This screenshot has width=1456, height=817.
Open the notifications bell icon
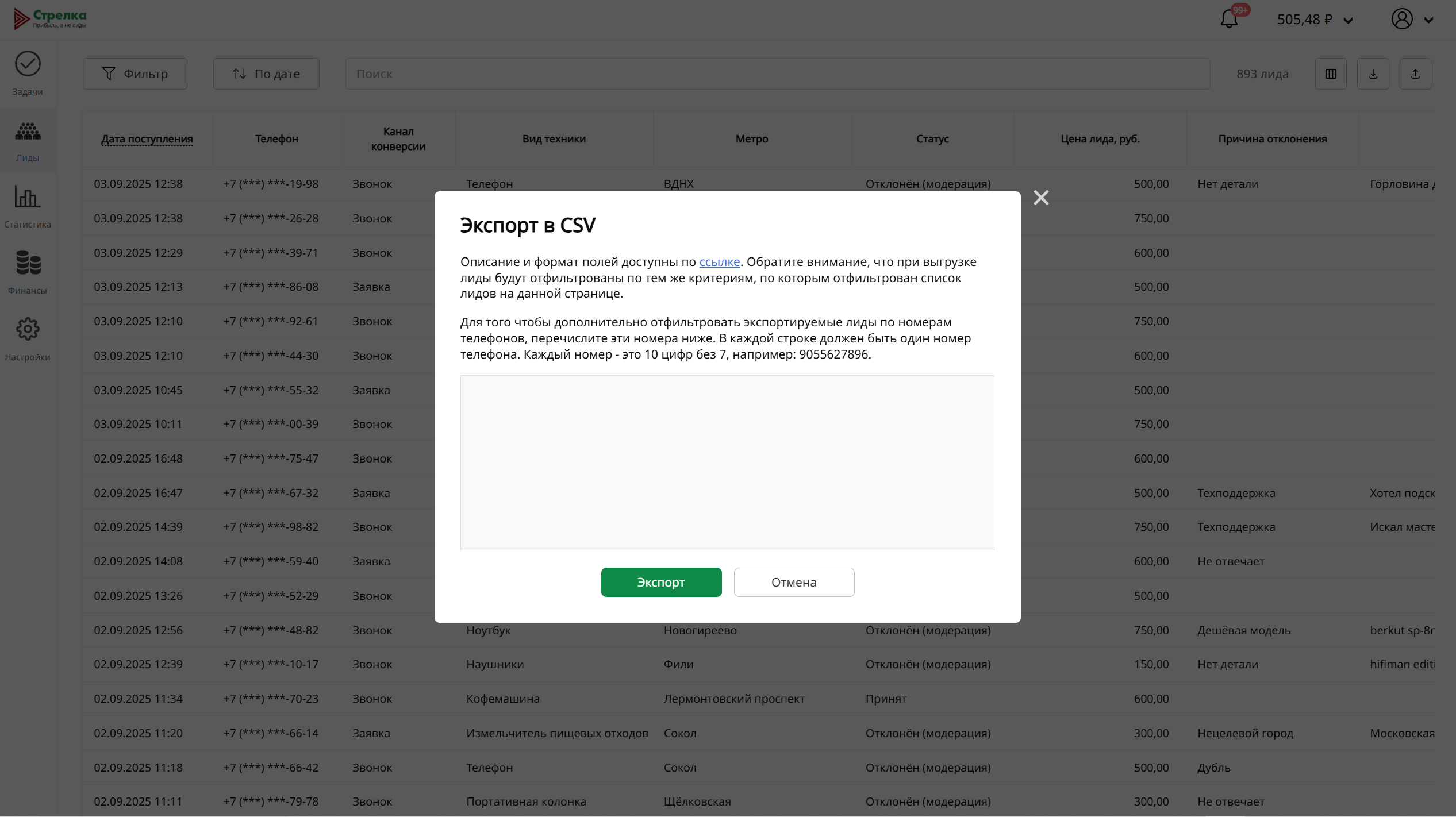click(1228, 19)
